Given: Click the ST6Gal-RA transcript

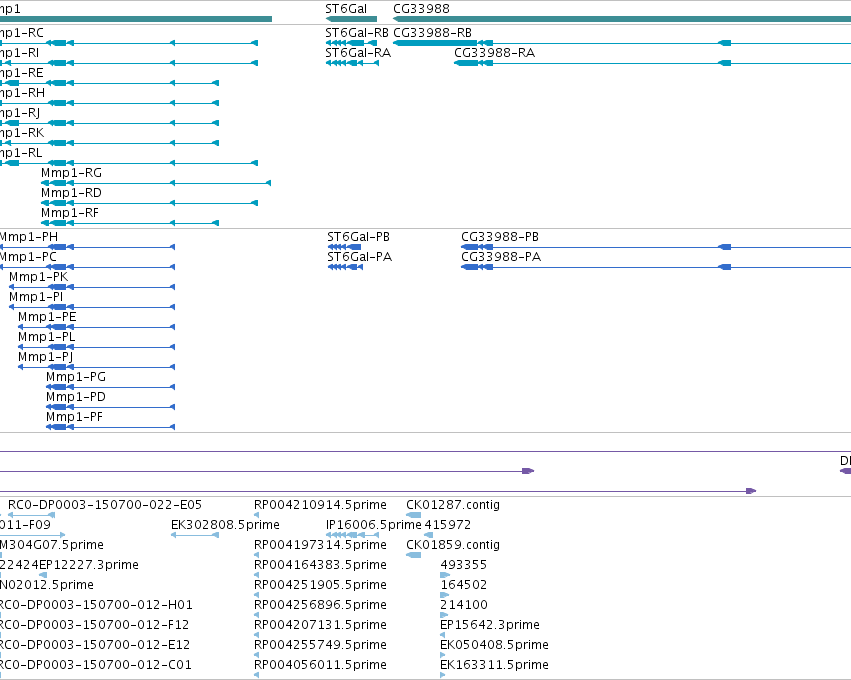Looking at the screenshot, I should 352,63.
